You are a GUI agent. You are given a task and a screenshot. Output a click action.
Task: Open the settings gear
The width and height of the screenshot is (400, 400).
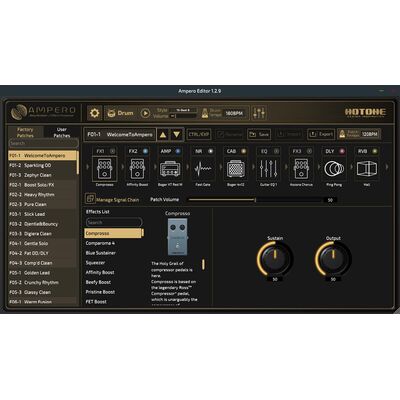pyautogui.click(x=94, y=113)
